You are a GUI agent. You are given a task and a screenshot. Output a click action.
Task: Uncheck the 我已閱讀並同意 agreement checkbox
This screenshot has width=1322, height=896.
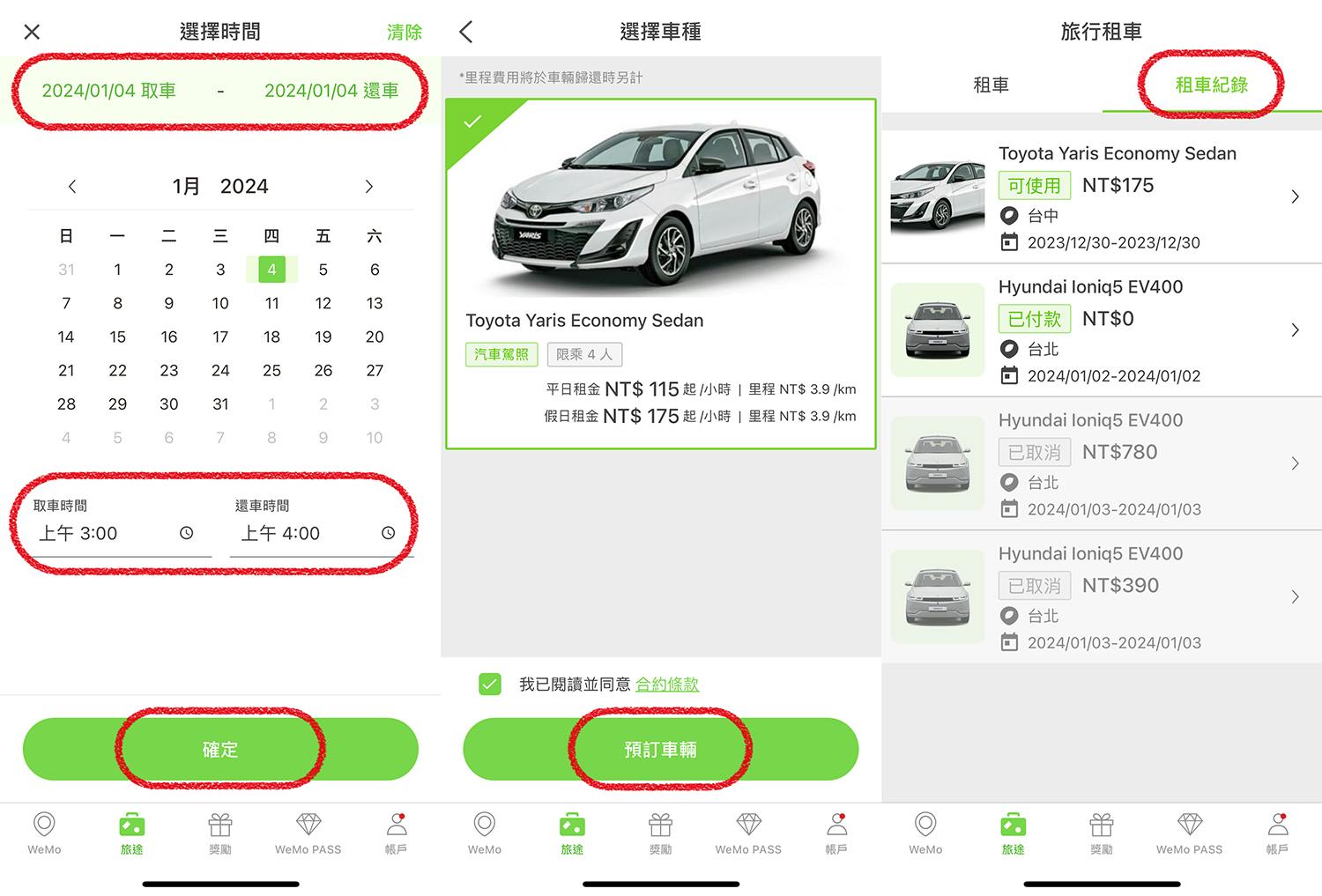(490, 685)
